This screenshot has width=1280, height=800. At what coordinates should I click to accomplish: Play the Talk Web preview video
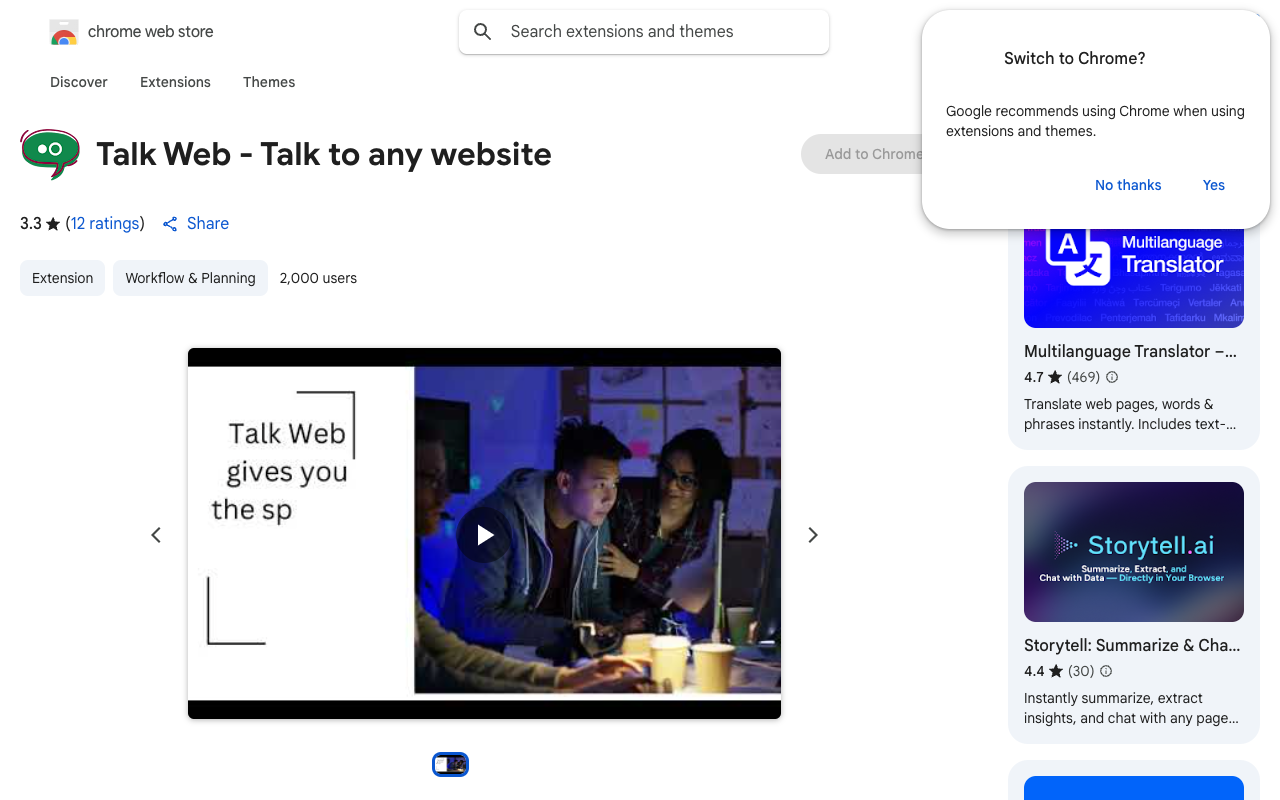tap(485, 535)
